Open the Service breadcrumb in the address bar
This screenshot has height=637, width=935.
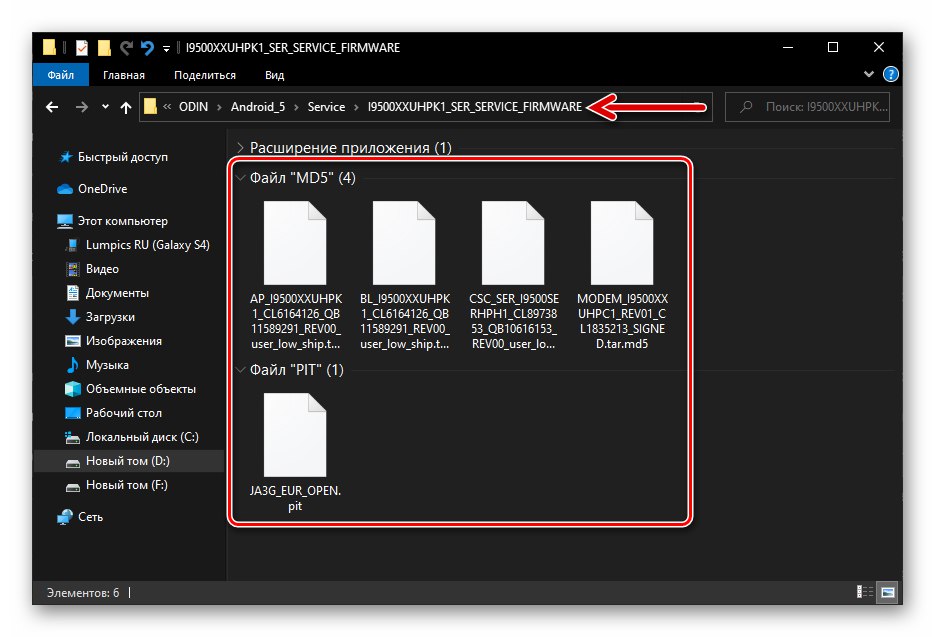coord(326,106)
